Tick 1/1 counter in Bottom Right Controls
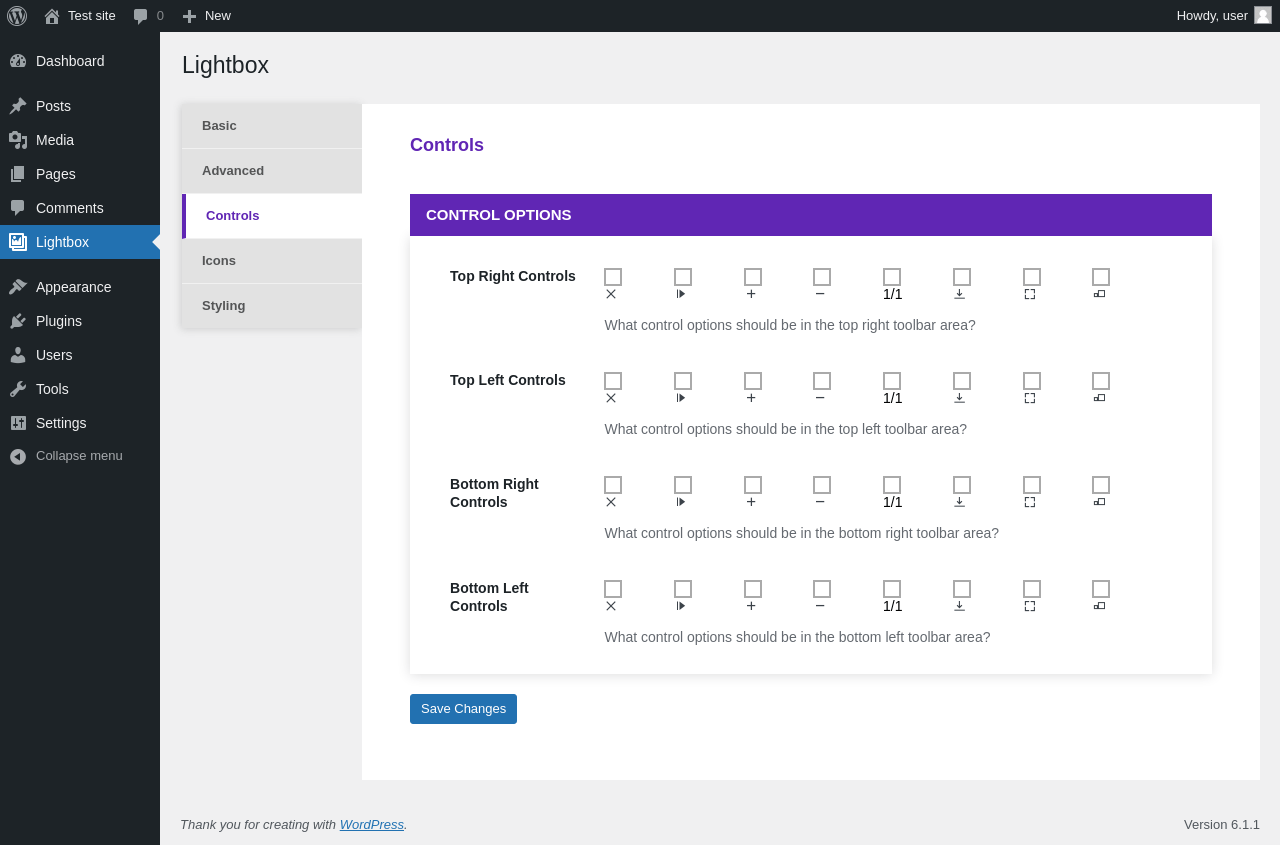 click(x=892, y=485)
